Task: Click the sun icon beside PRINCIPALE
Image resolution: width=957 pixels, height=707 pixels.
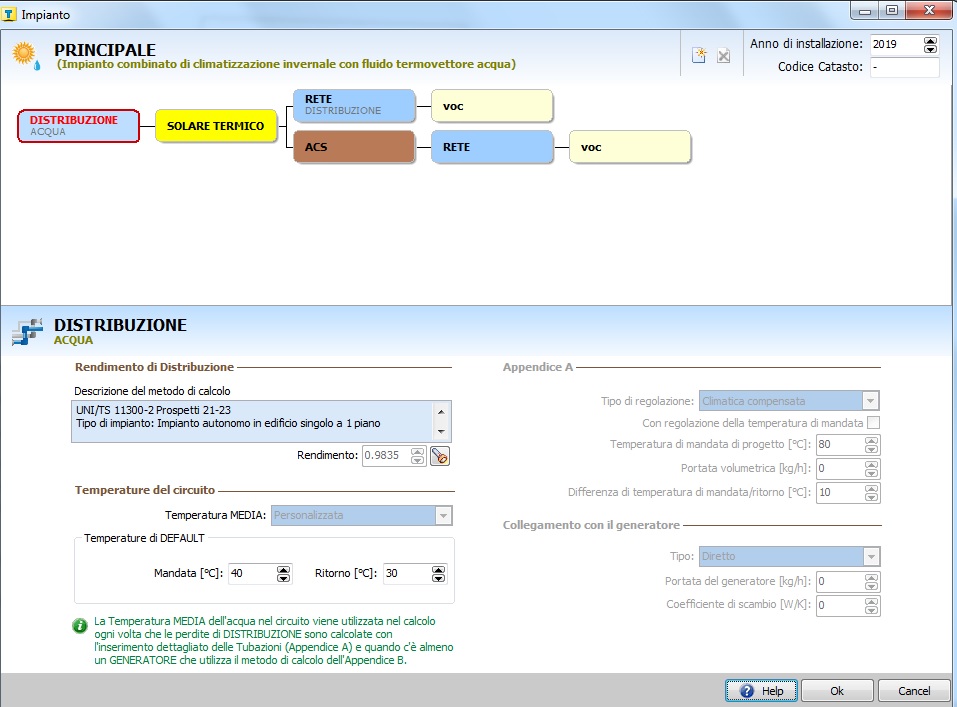Action: (25, 56)
